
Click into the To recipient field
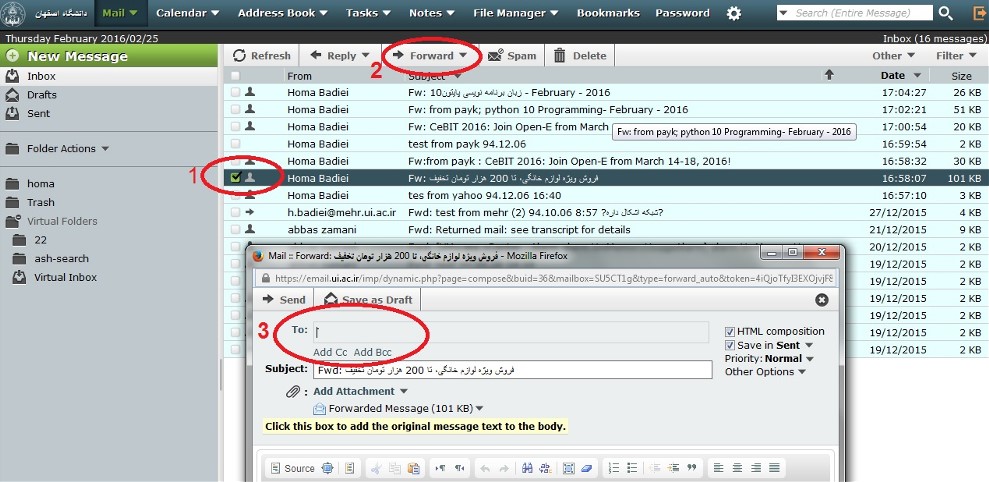(511, 332)
